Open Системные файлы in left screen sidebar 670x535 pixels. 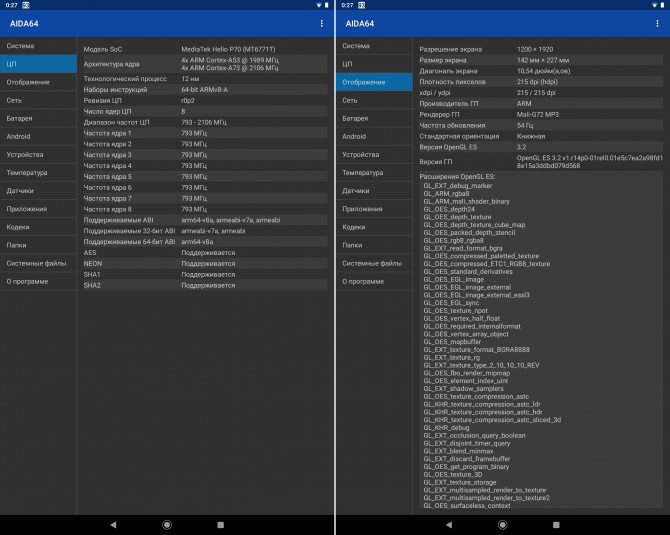tap(38, 263)
